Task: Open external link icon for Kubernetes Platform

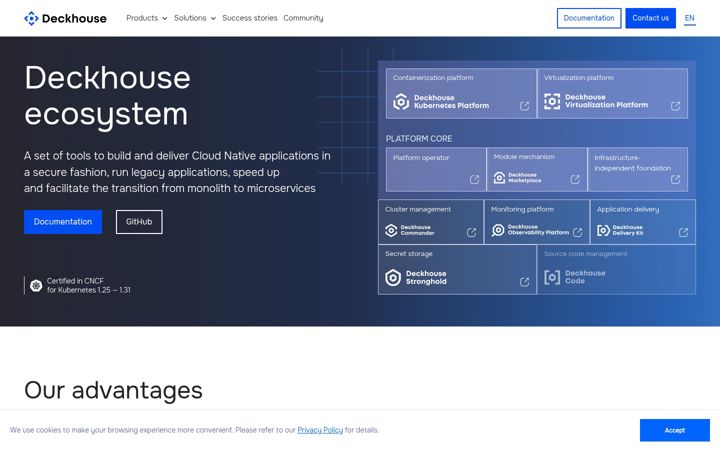Action: pos(524,106)
